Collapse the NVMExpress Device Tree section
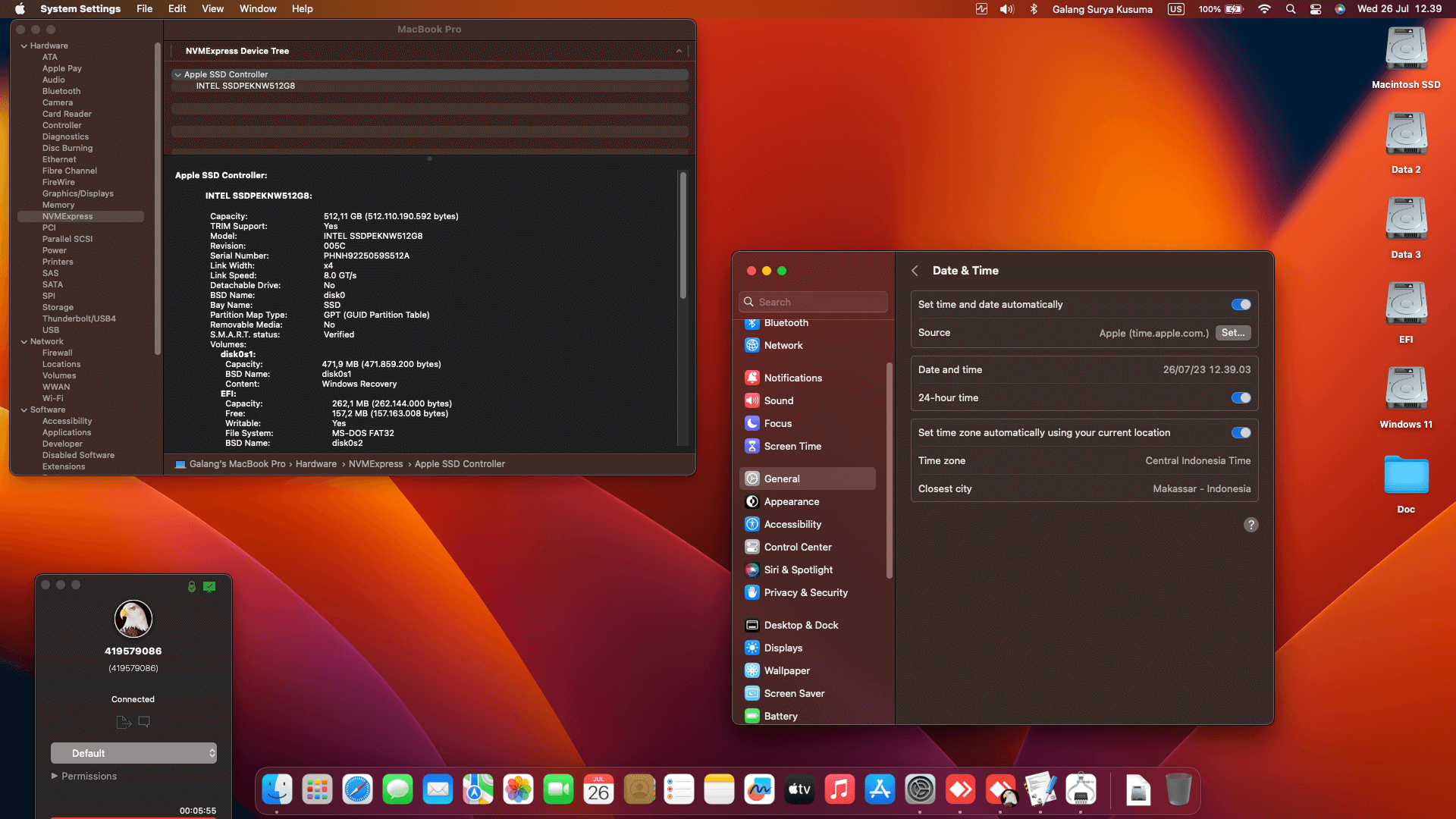Viewport: 1456px width, 819px height. [x=679, y=51]
